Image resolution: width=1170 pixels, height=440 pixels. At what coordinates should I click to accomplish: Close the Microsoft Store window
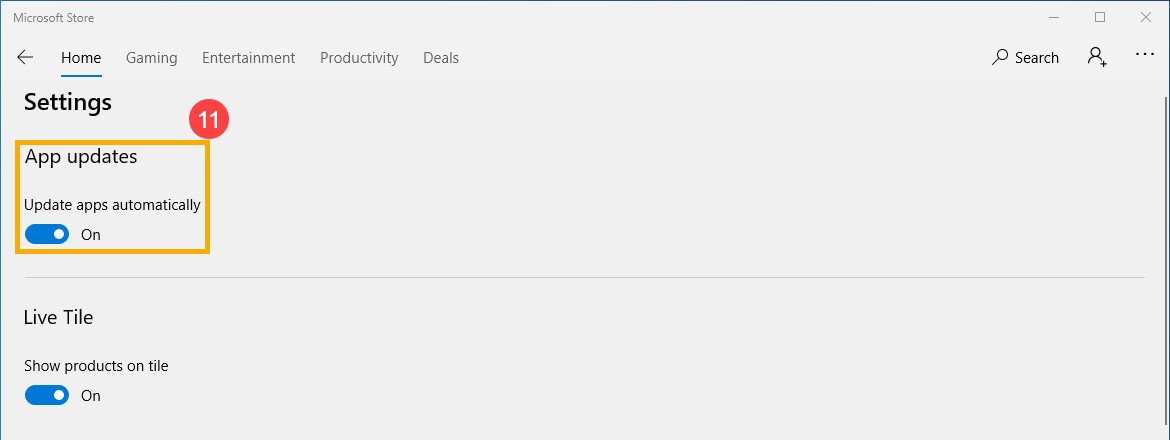[1146, 17]
